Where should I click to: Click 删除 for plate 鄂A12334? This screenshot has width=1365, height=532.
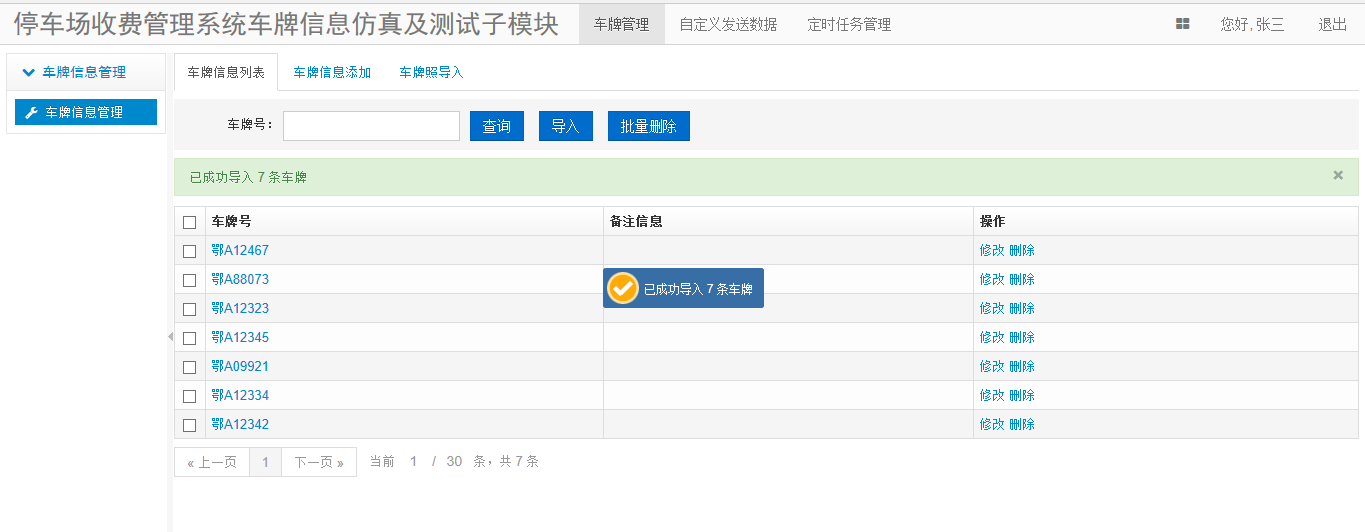click(1022, 395)
